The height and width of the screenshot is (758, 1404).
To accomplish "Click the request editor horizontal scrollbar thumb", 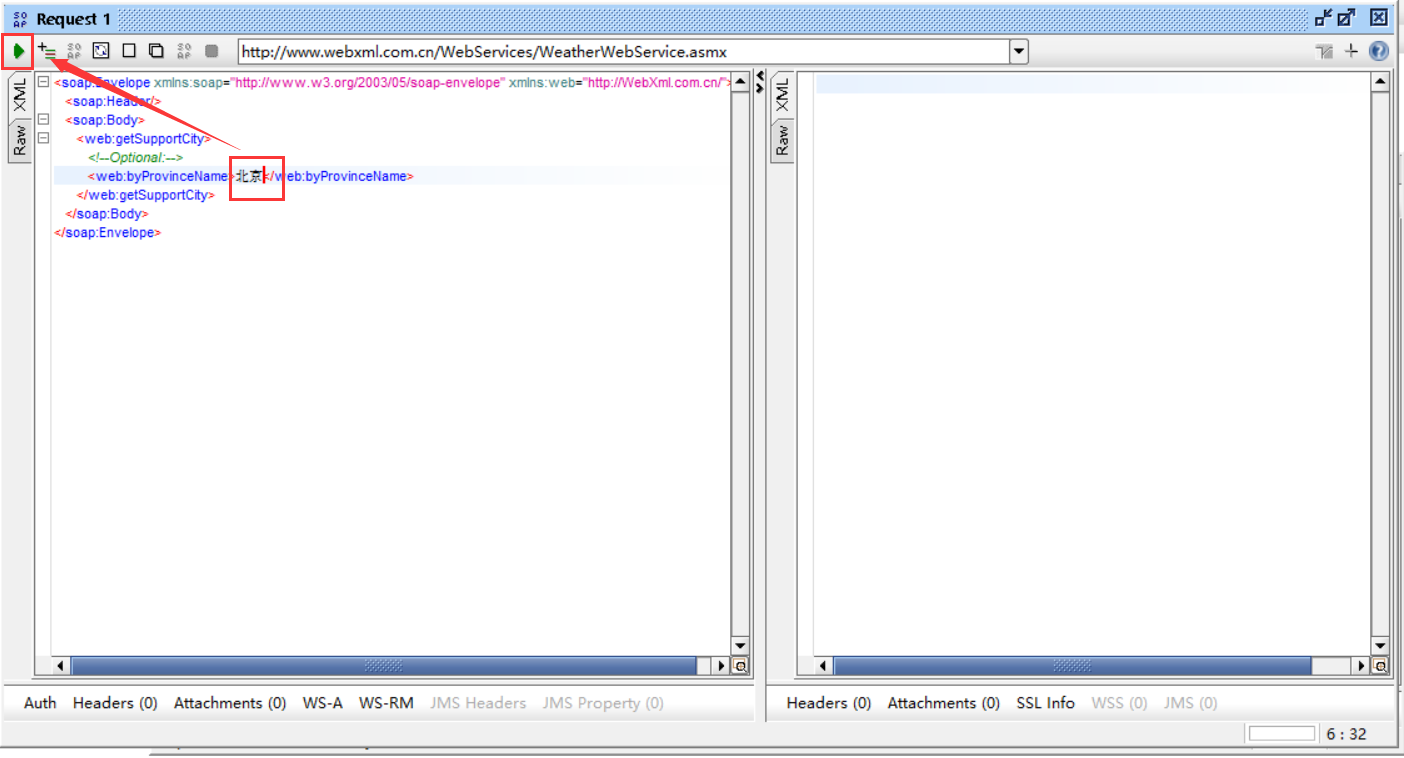I will tap(383, 665).
